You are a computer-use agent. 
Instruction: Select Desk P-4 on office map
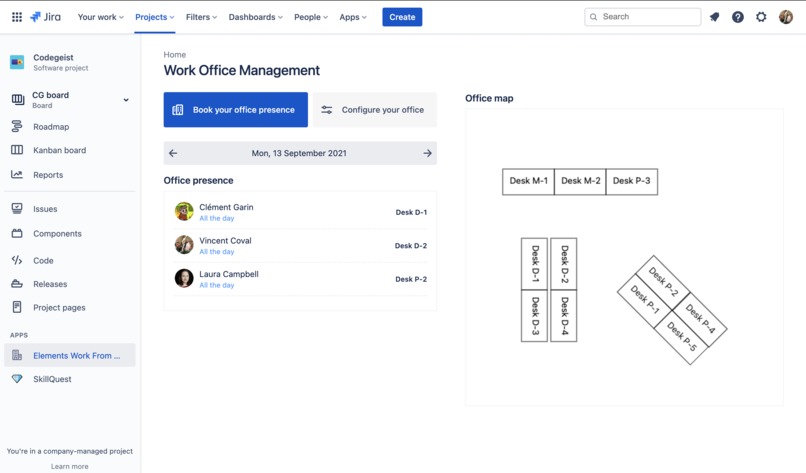[700, 319]
